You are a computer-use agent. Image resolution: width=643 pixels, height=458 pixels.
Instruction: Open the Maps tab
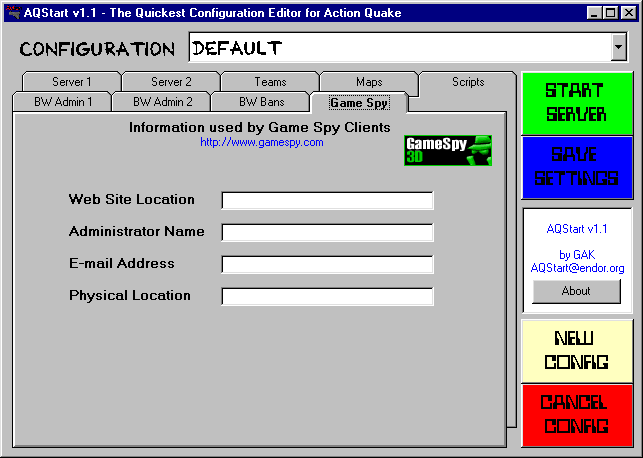point(369,82)
